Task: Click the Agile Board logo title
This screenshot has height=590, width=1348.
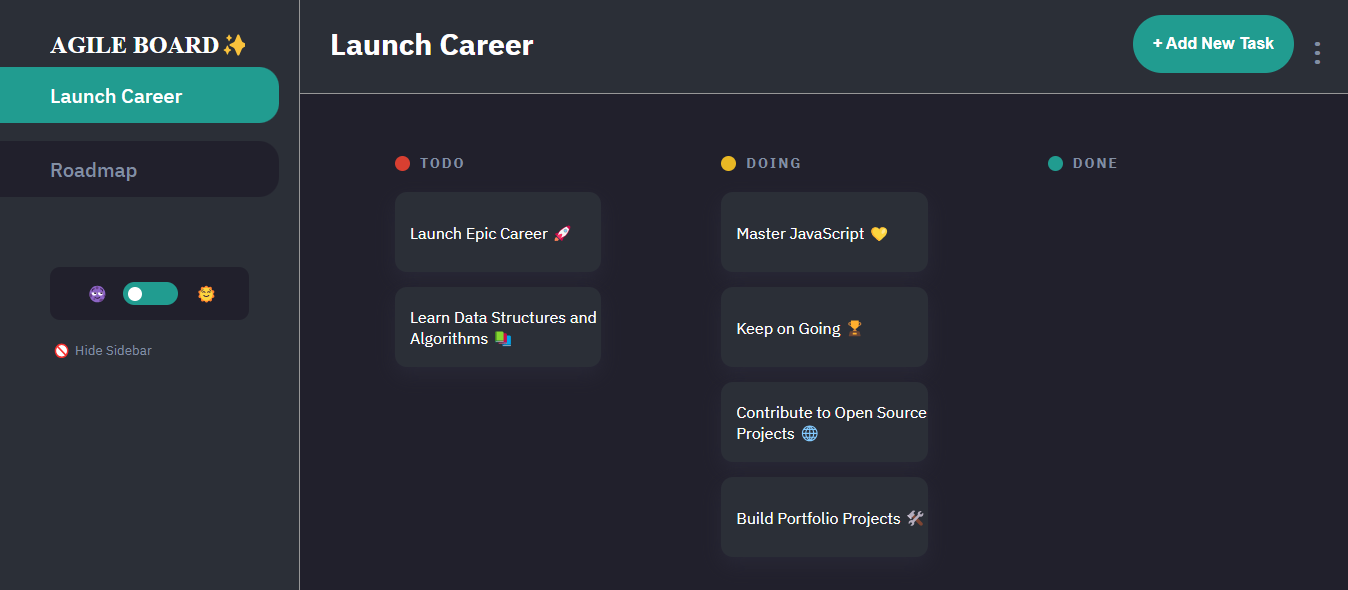Action: [x=135, y=45]
